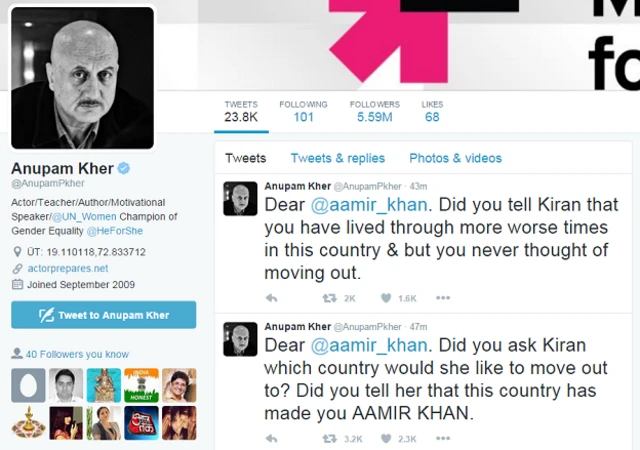Open the Photos & videos tab
This screenshot has height=450, width=640.
pos(456,158)
